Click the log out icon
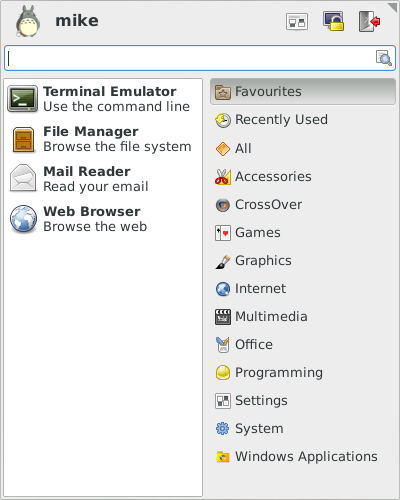The width and height of the screenshot is (400, 500). 370,22
